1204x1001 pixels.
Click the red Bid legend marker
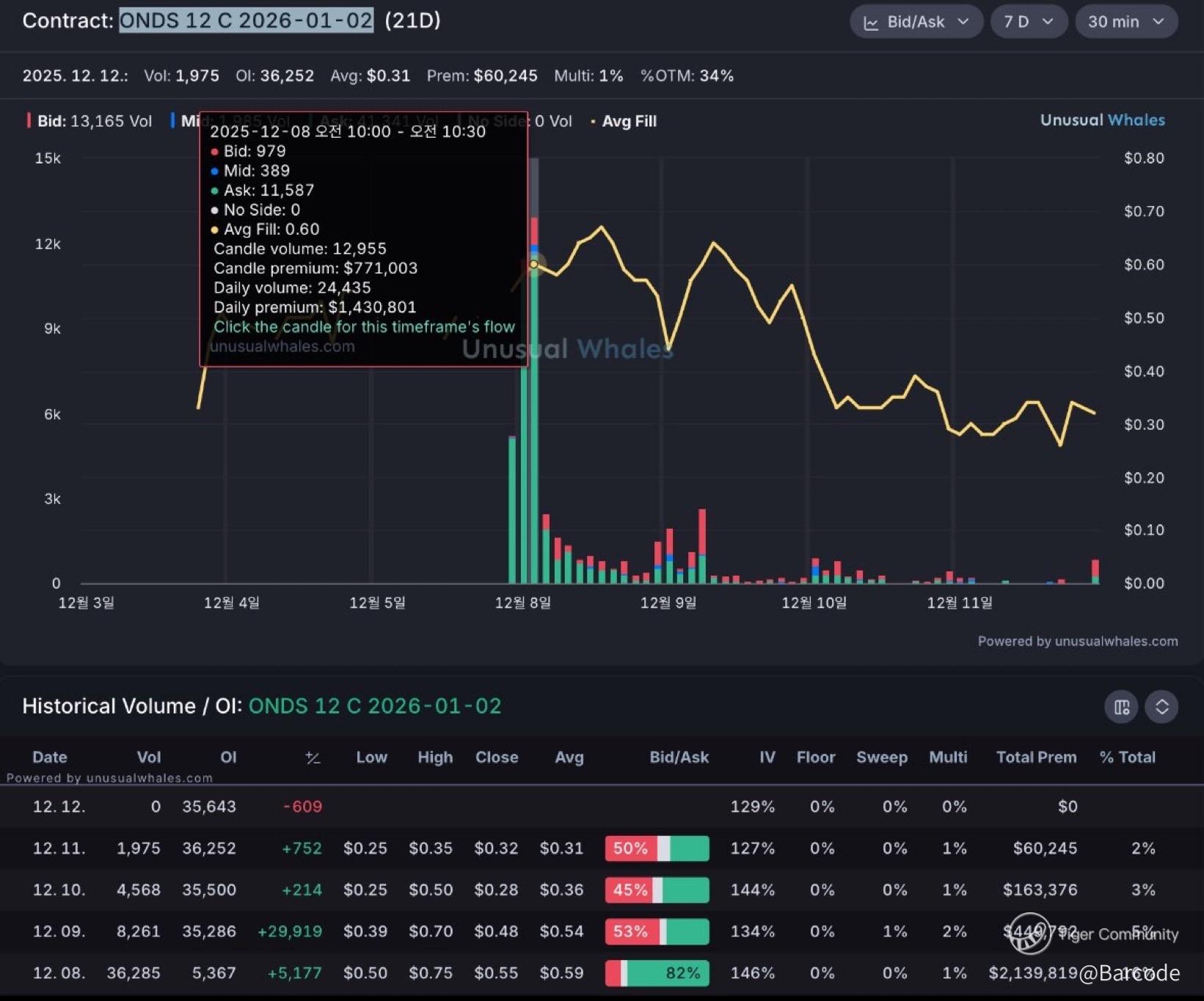click(x=29, y=121)
